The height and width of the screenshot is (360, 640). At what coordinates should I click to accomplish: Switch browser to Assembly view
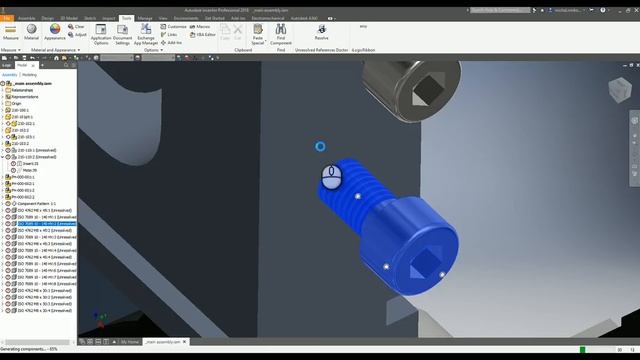pyautogui.click(x=9, y=75)
